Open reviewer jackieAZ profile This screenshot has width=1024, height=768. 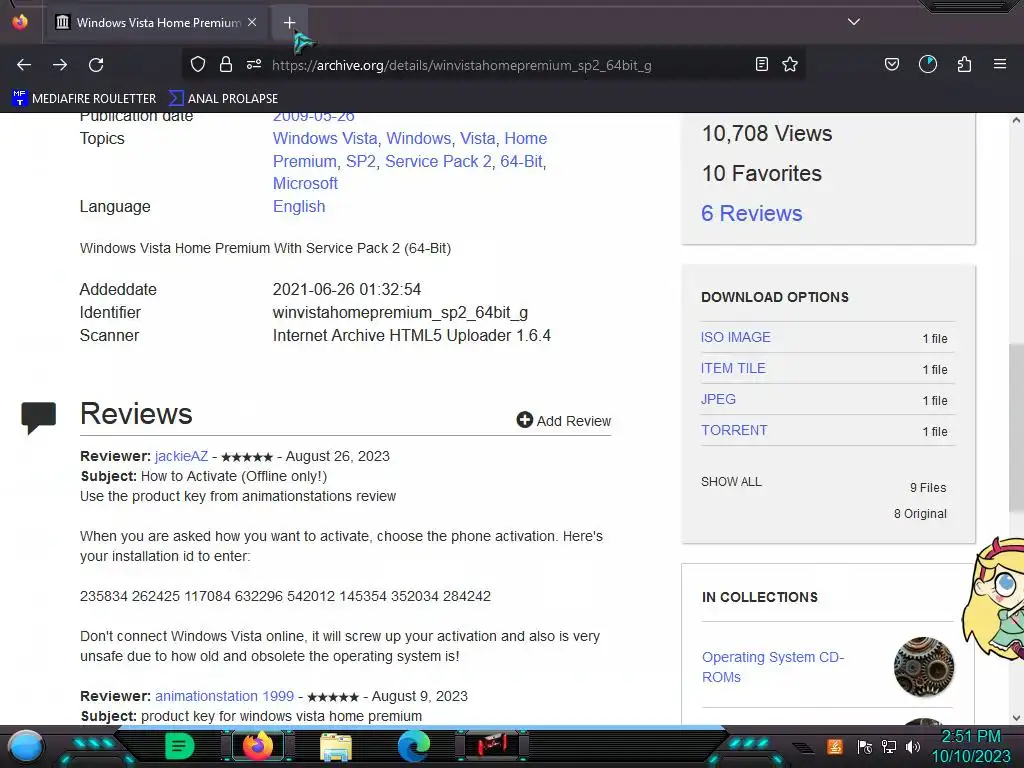[182, 456]
